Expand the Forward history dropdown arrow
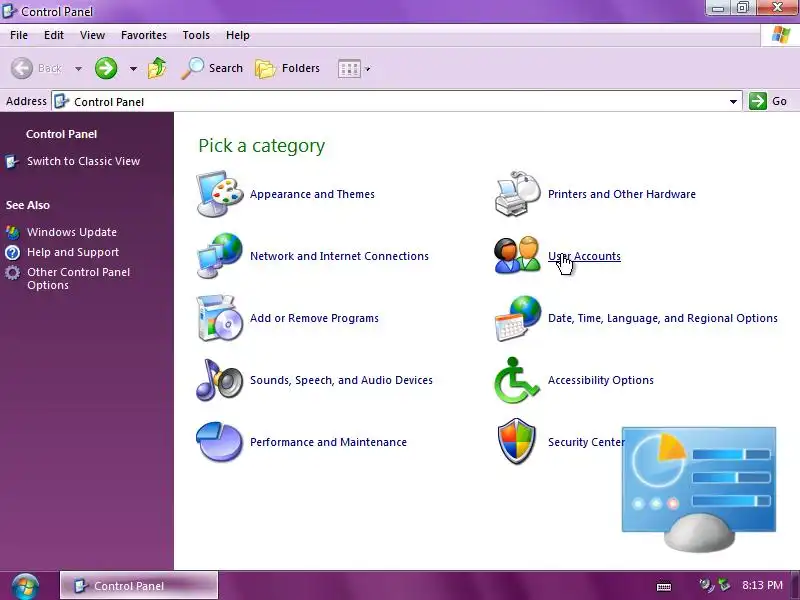 coord(133,68)
